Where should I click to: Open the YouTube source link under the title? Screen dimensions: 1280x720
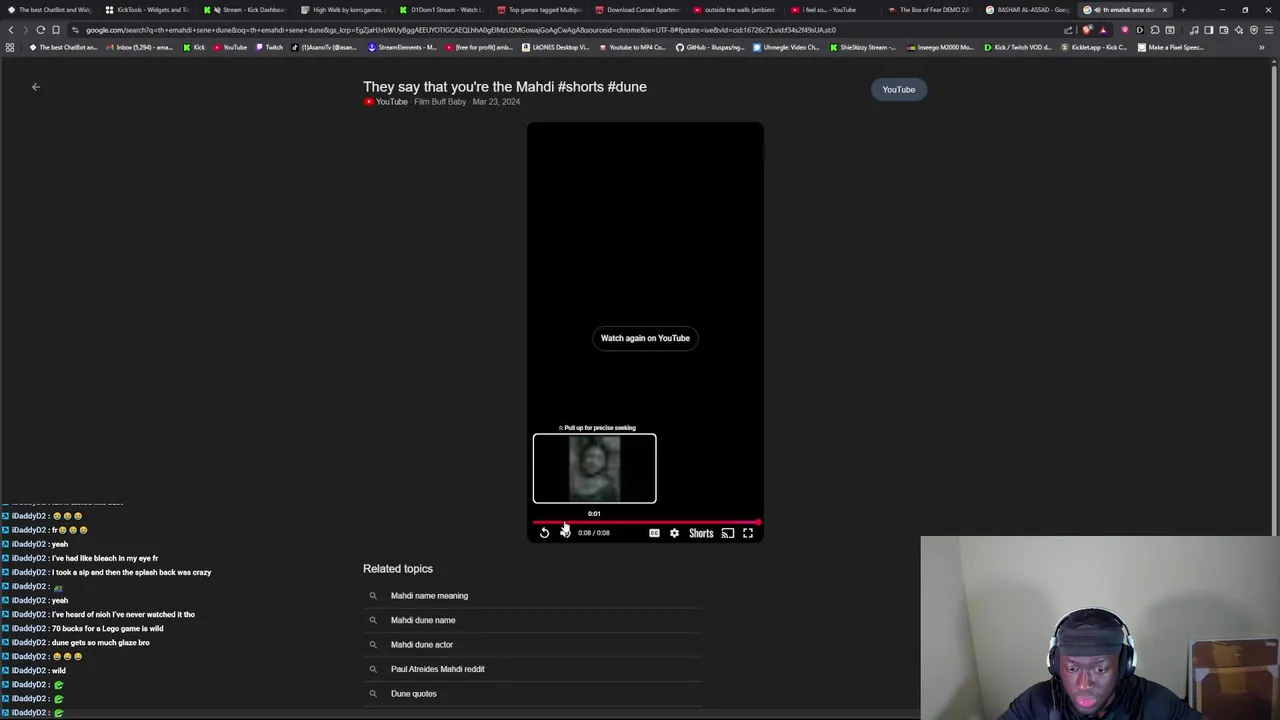(386, 102)
